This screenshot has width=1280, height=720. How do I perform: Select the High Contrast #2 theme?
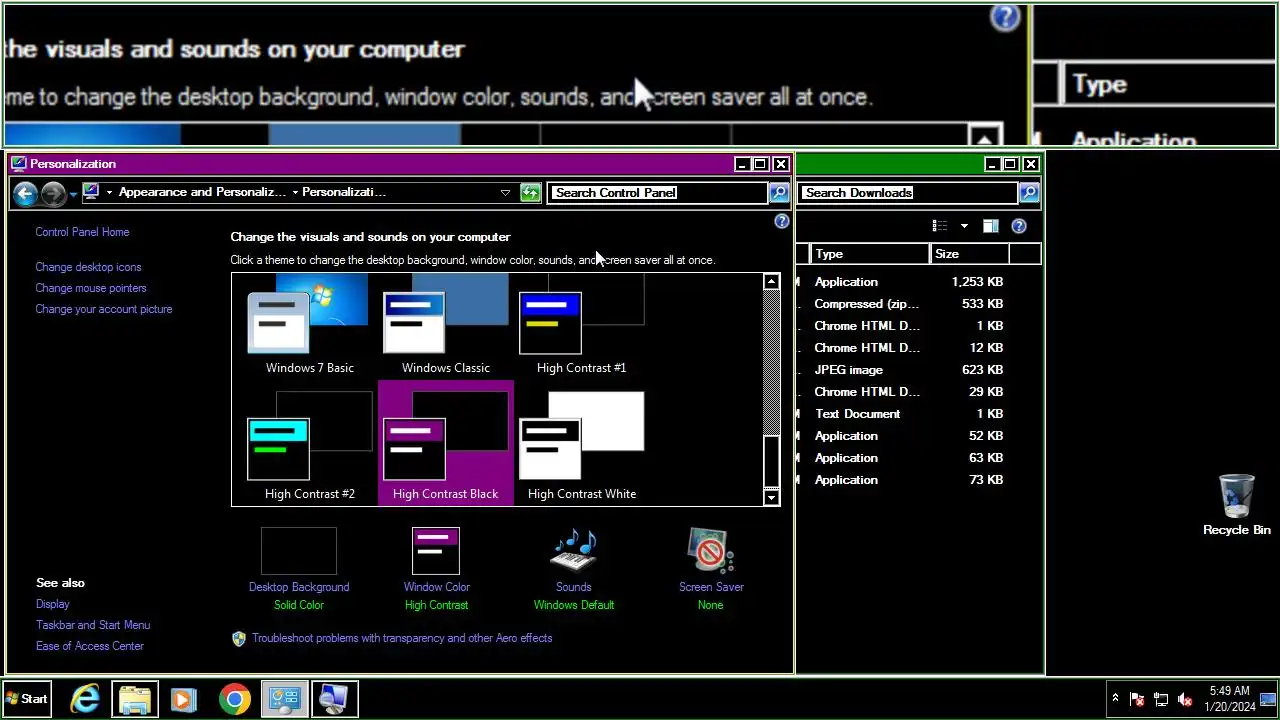tap(309, 443)
